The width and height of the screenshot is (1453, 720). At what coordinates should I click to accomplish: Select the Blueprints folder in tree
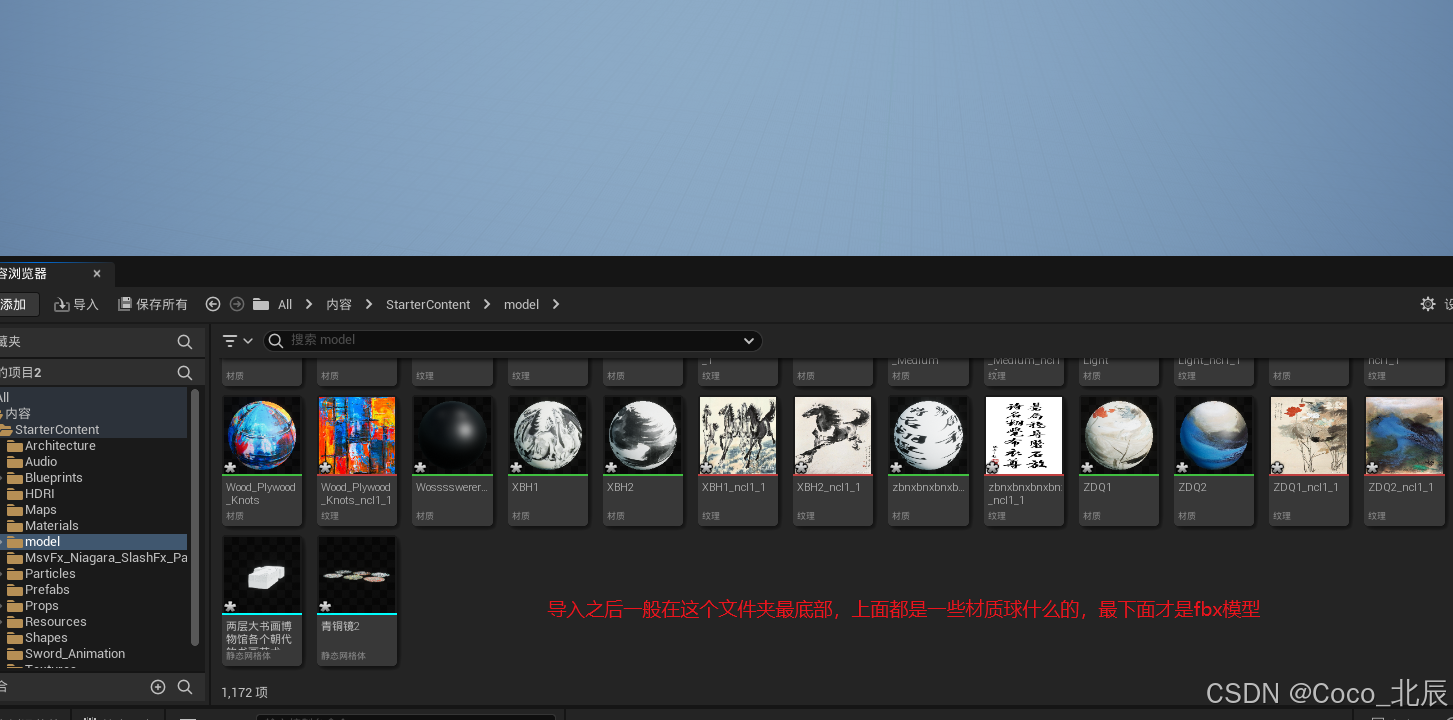[54, 478]
